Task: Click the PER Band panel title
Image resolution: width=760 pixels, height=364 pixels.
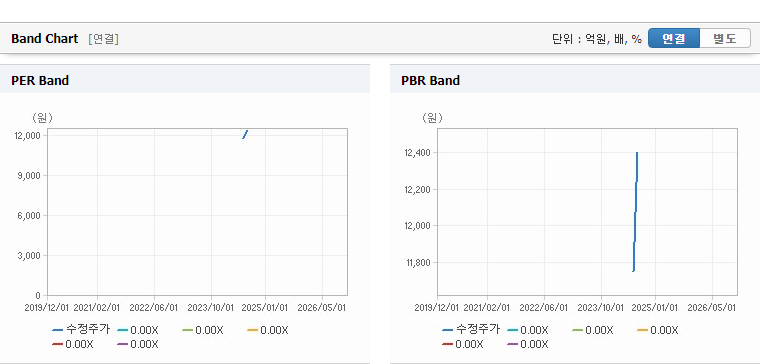Action: click(x=40, y=80)
